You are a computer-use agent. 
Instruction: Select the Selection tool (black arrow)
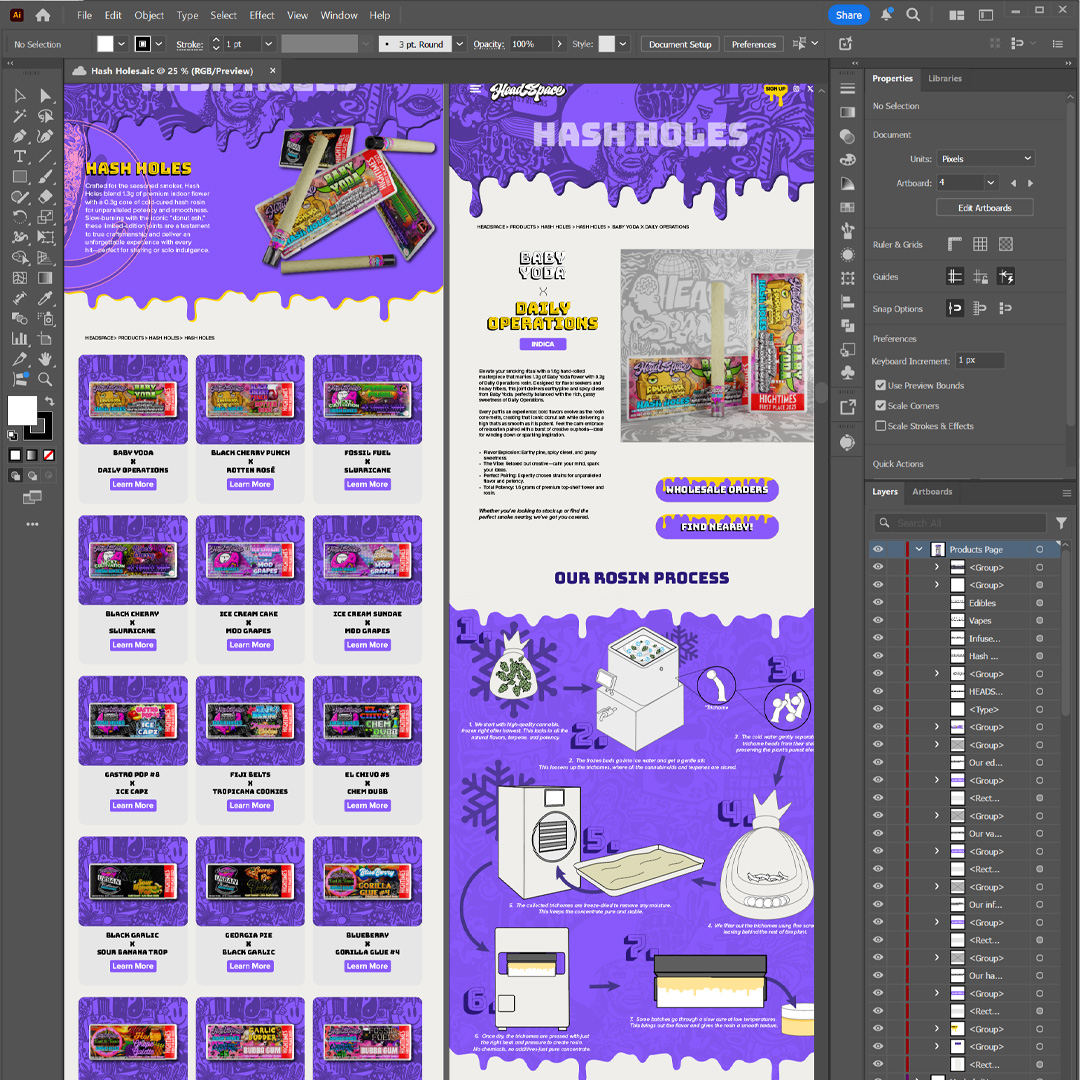point(20,96)
